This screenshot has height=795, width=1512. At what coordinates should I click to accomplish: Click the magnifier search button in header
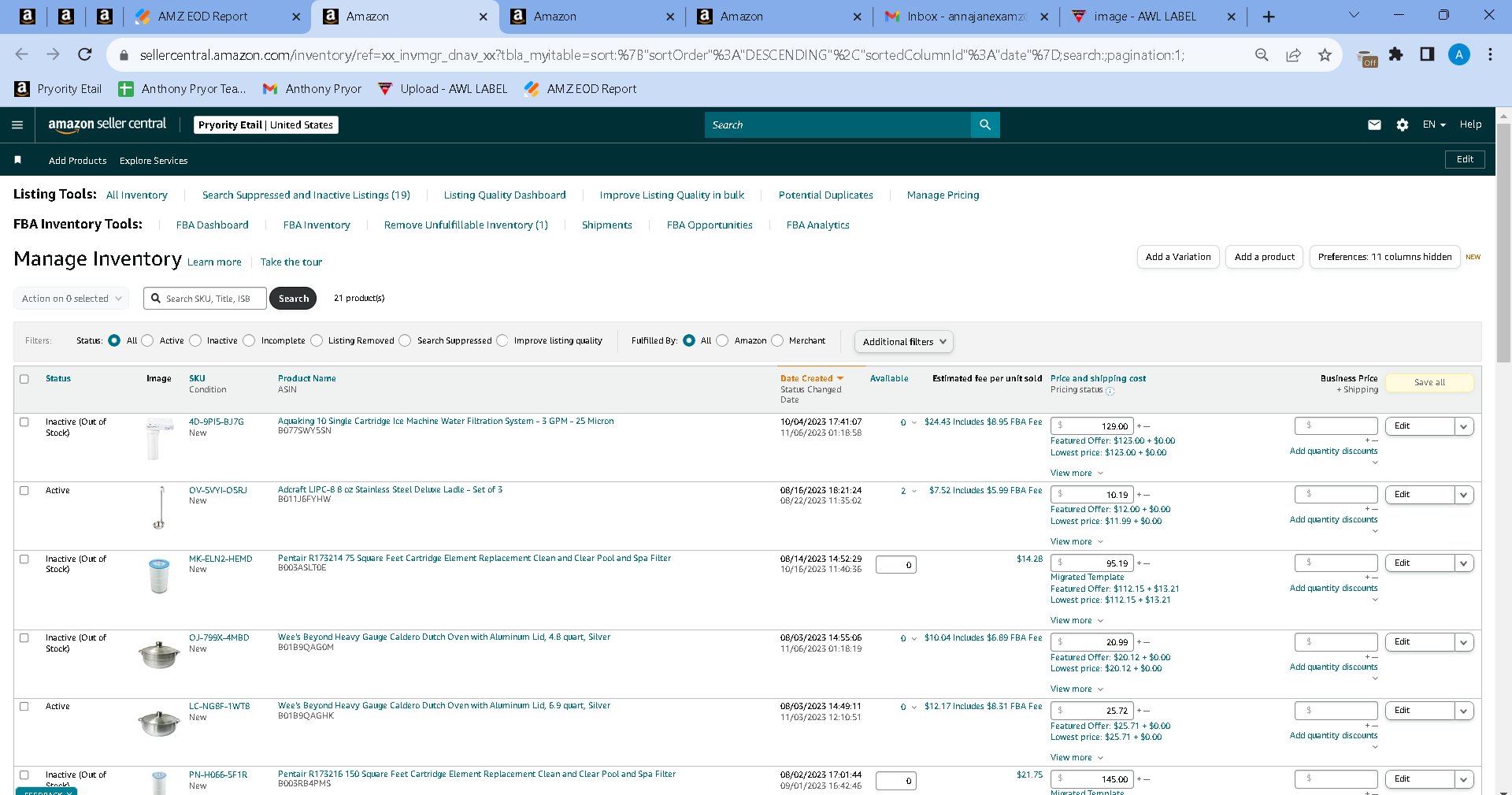point(985,124)
